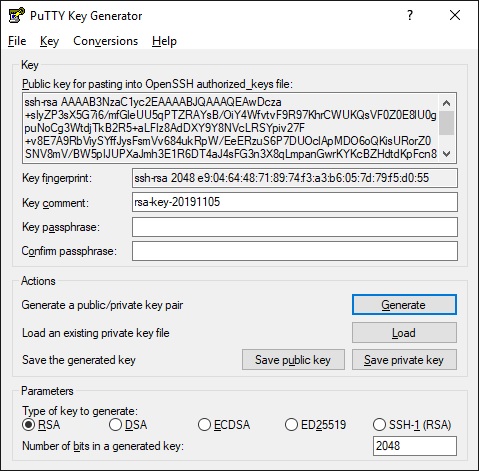Screen dimensions: 479x471
Task: Click the public key scrollbar down arrow
Action: [446, 154]
